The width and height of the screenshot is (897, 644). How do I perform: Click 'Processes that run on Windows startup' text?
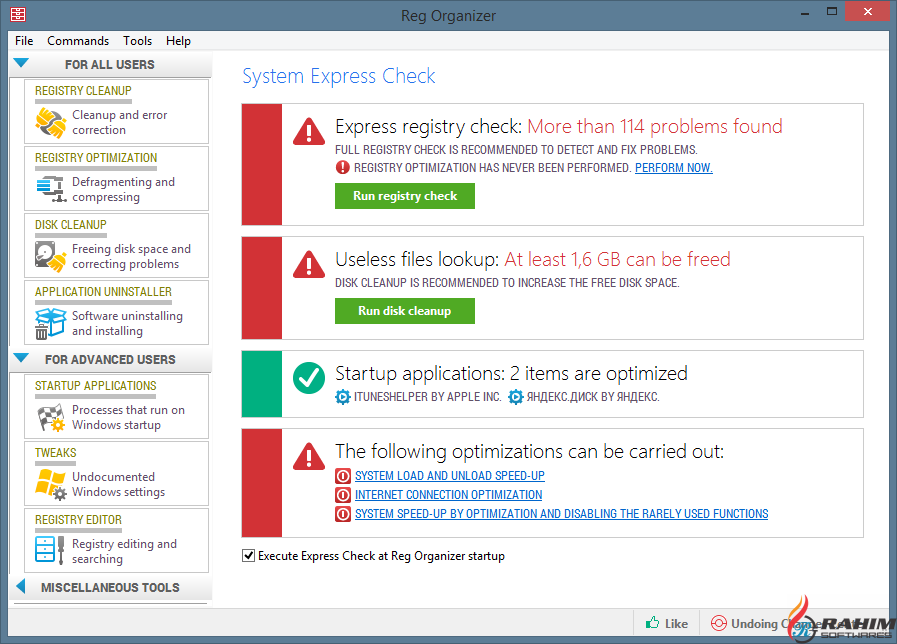(x=128, y=418)
